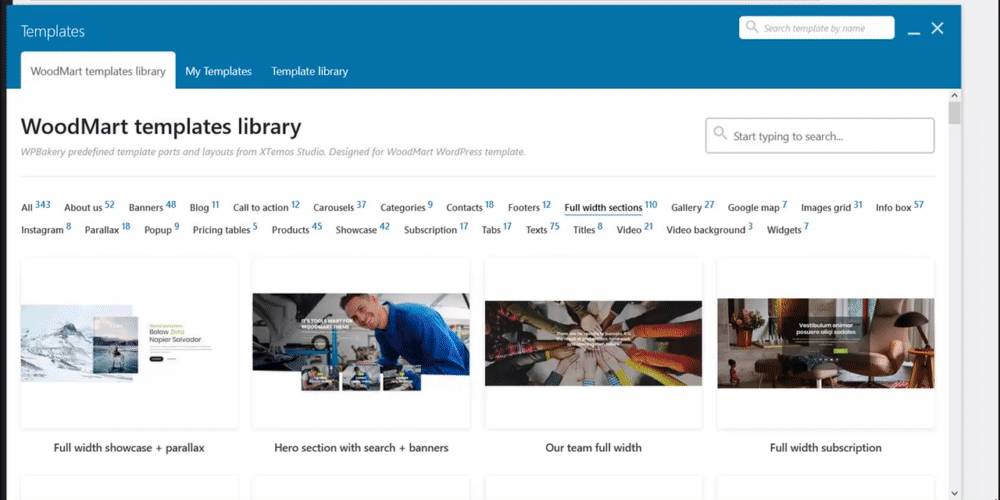Filter by Gallery category
The width and height of the screenshot is (1000, 500).
coord(693,207)
